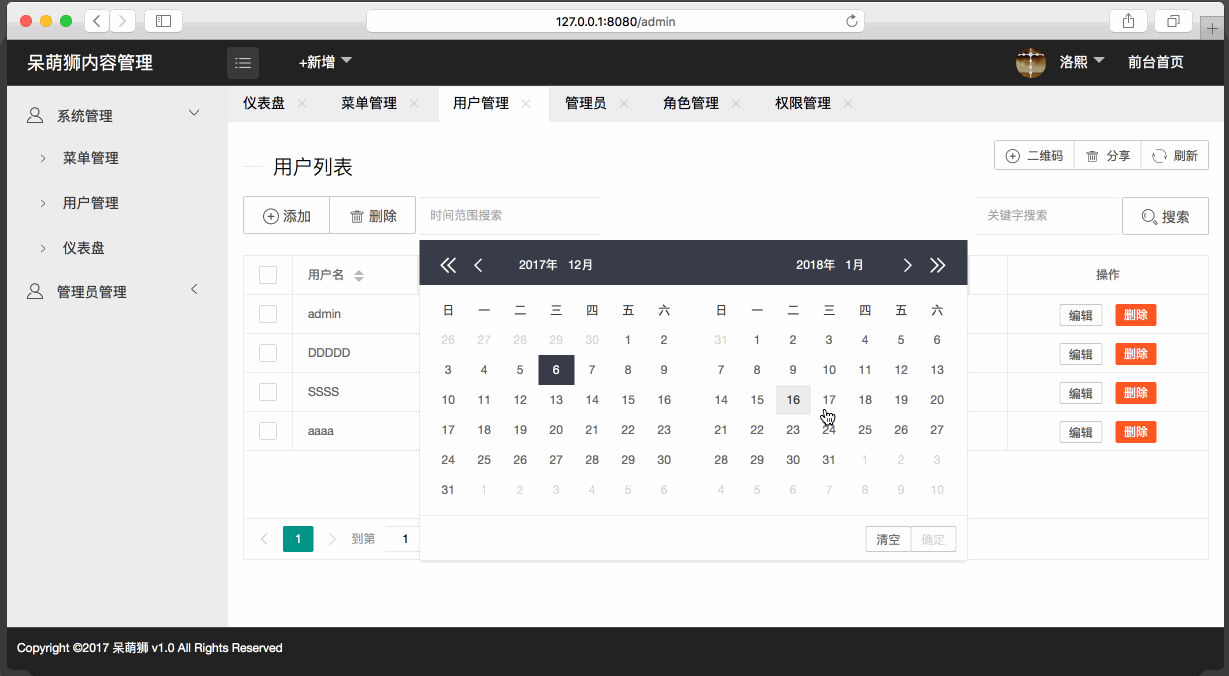Click the 二维码 button
This screenshot has width=1229, height=676.
pos(1034,155)
